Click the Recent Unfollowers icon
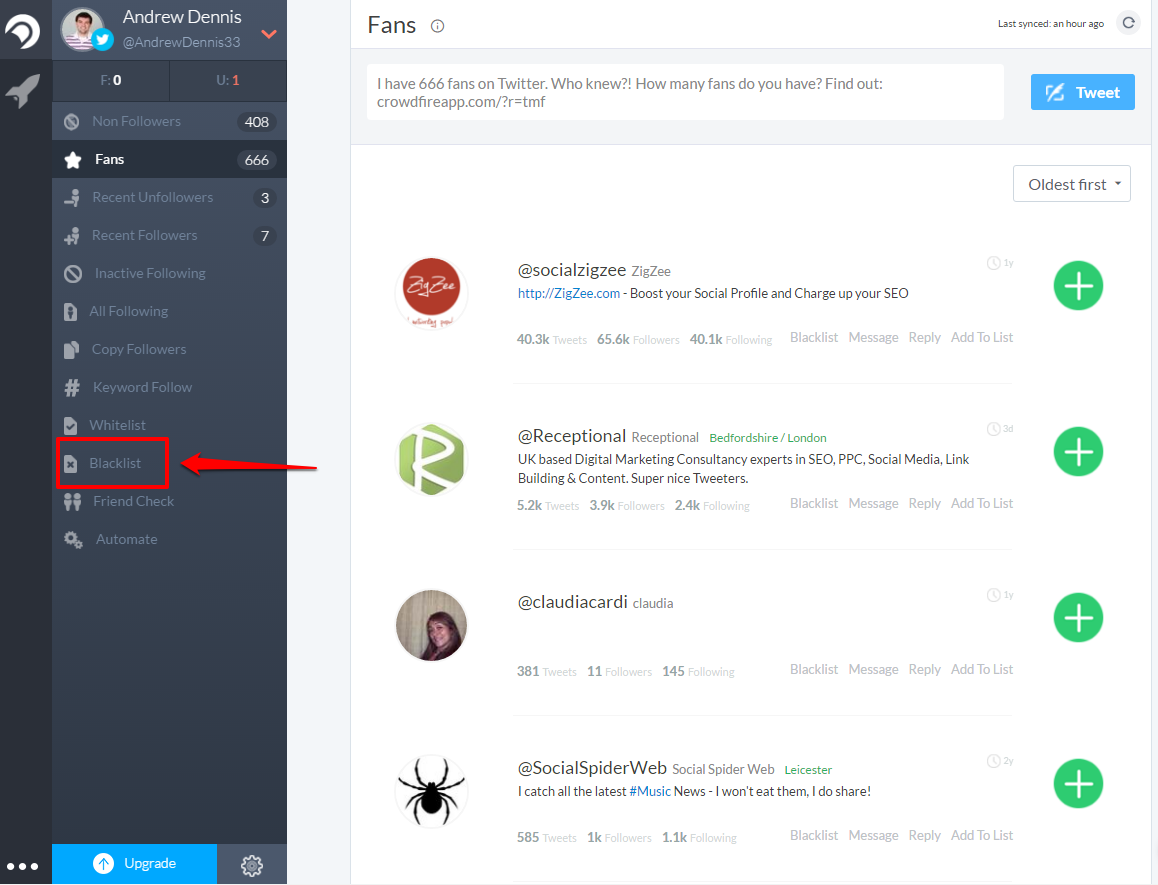This screenshot has height=885, width=1158. tap(72, 198)
